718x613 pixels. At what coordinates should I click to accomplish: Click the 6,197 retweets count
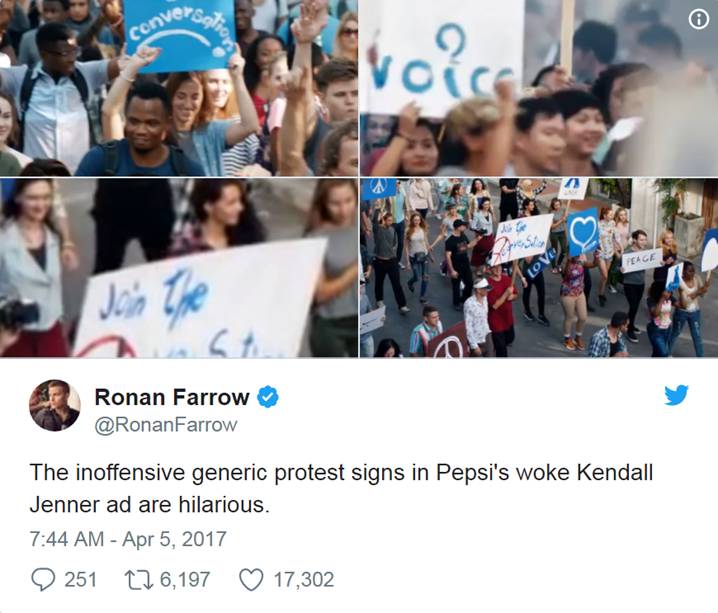click(x=185, y=580)
